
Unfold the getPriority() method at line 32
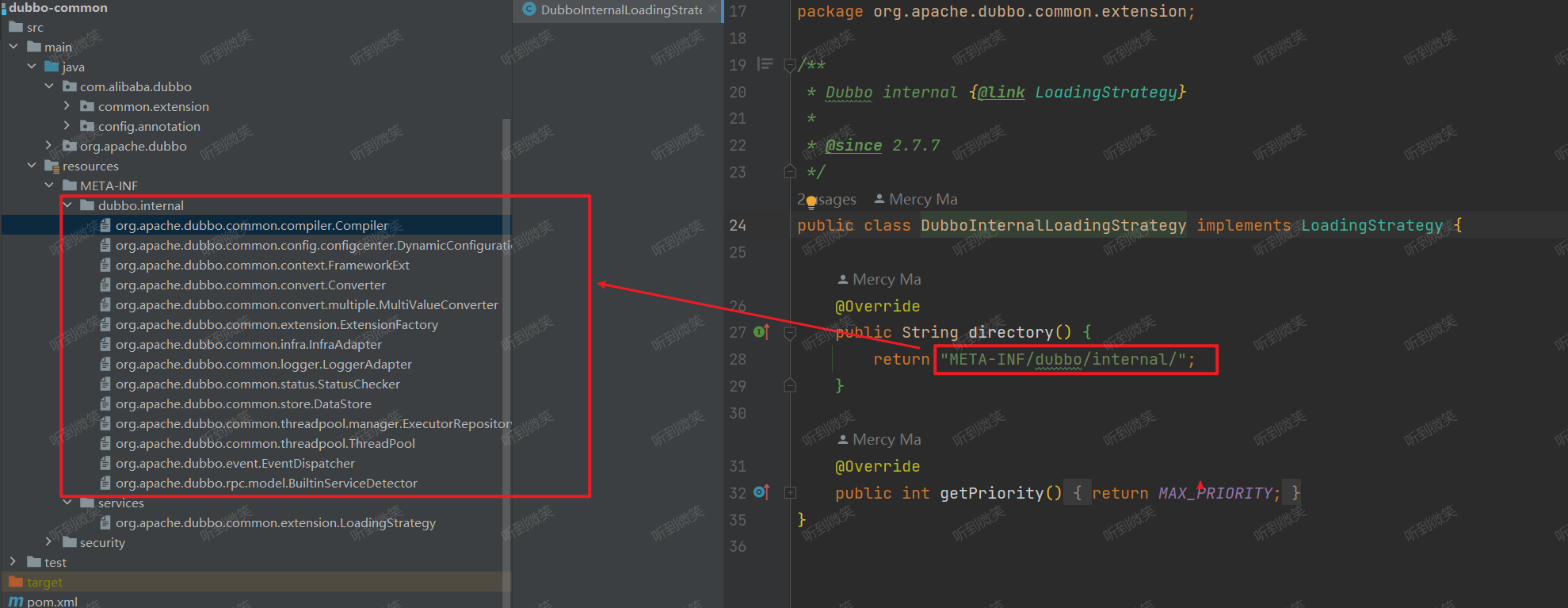790,492
